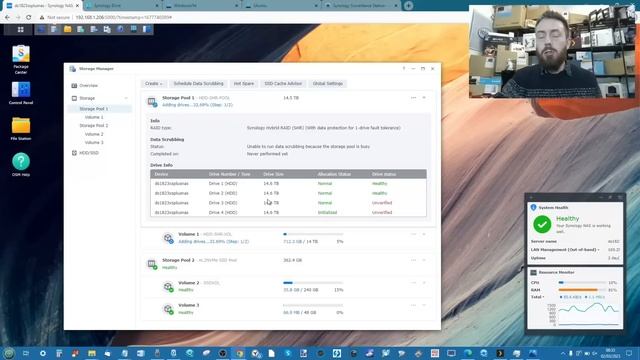Click the green Healthy checkmark icon
Screen dimensions: 640x360
pyautogui.click(x=542, y=224)
